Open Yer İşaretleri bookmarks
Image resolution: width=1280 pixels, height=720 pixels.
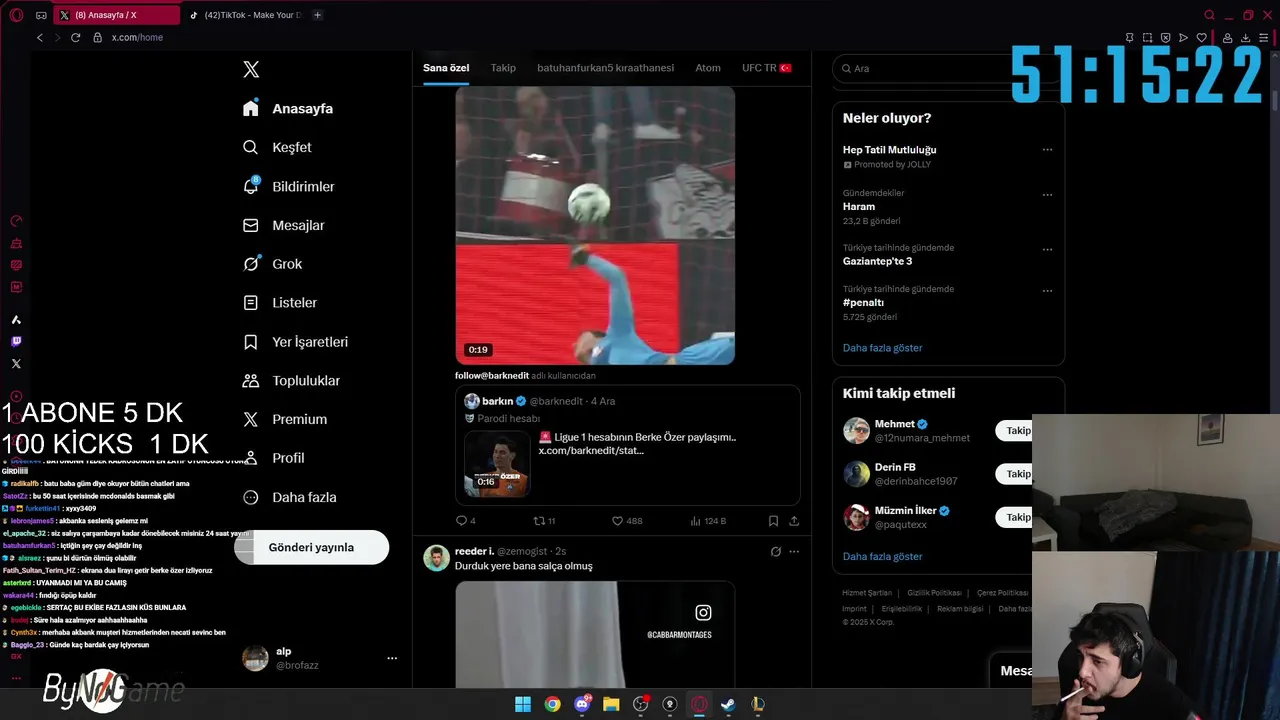(x=296, y=342)
